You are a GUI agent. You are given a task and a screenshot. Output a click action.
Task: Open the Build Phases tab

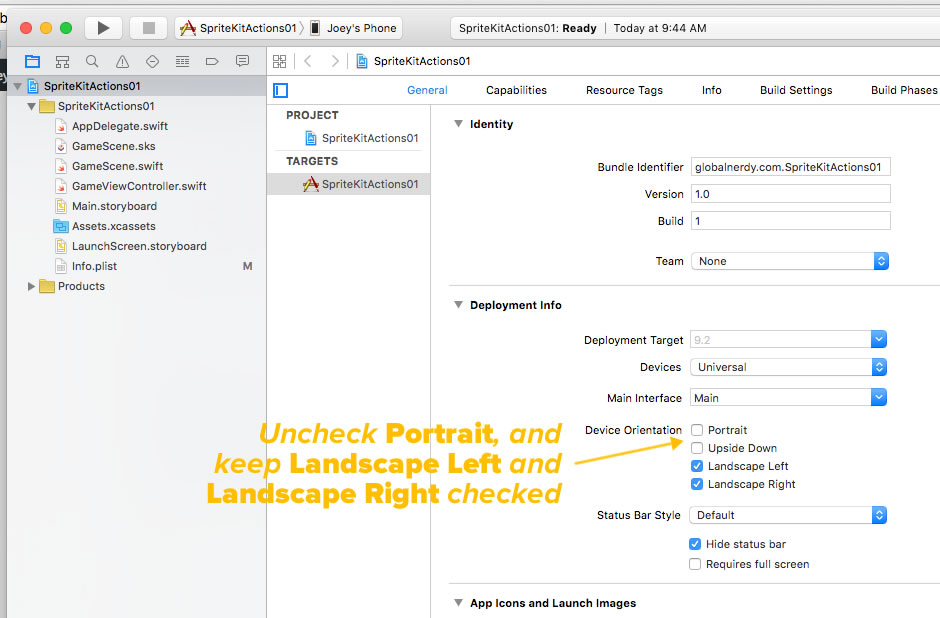click(904, 90)
